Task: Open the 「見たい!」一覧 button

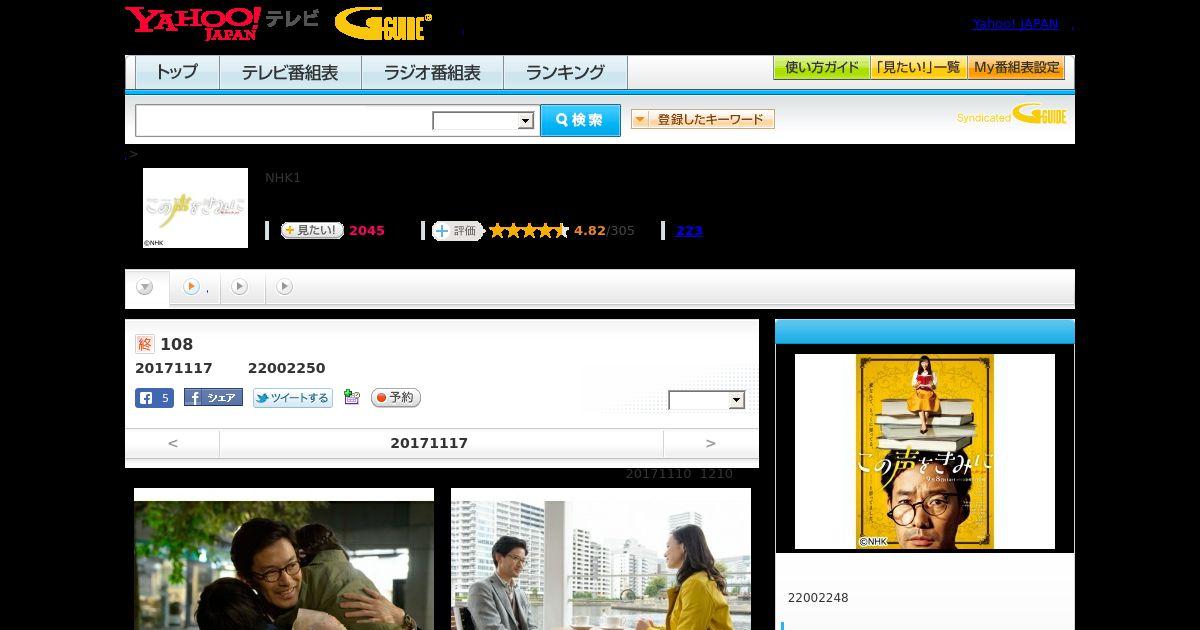Action: (x=918, y=68)
